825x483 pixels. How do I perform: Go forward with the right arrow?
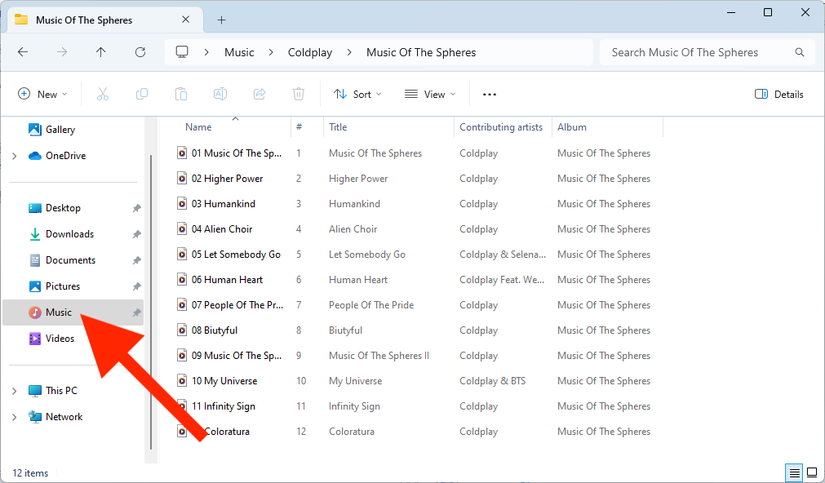[62, 52]
